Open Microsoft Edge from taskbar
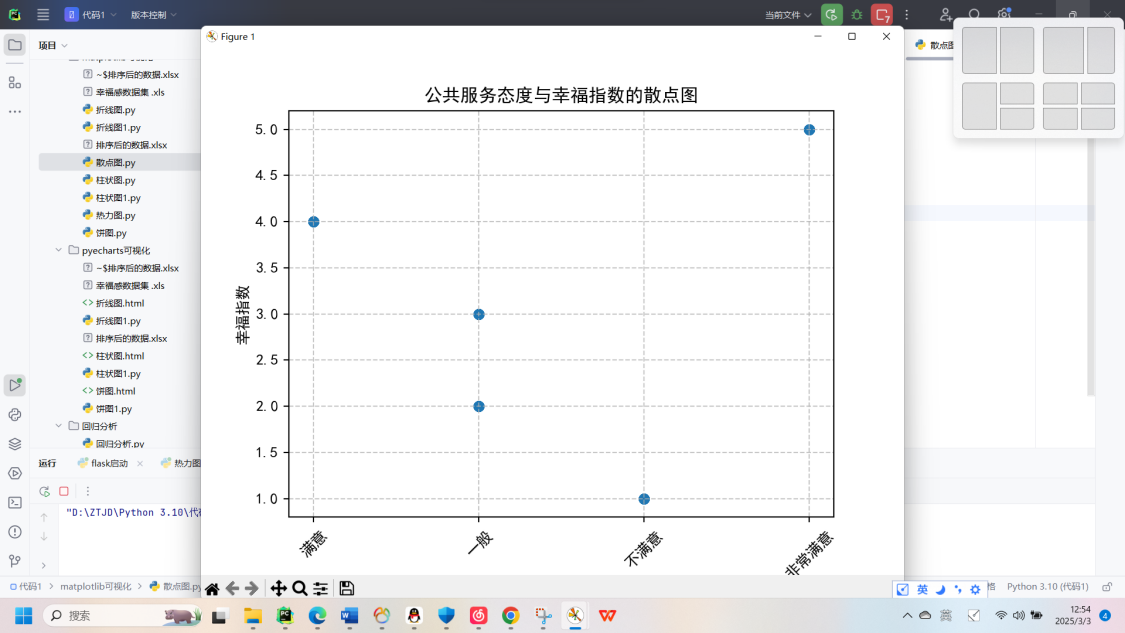 pyautogui.click(x=317, y=616)
